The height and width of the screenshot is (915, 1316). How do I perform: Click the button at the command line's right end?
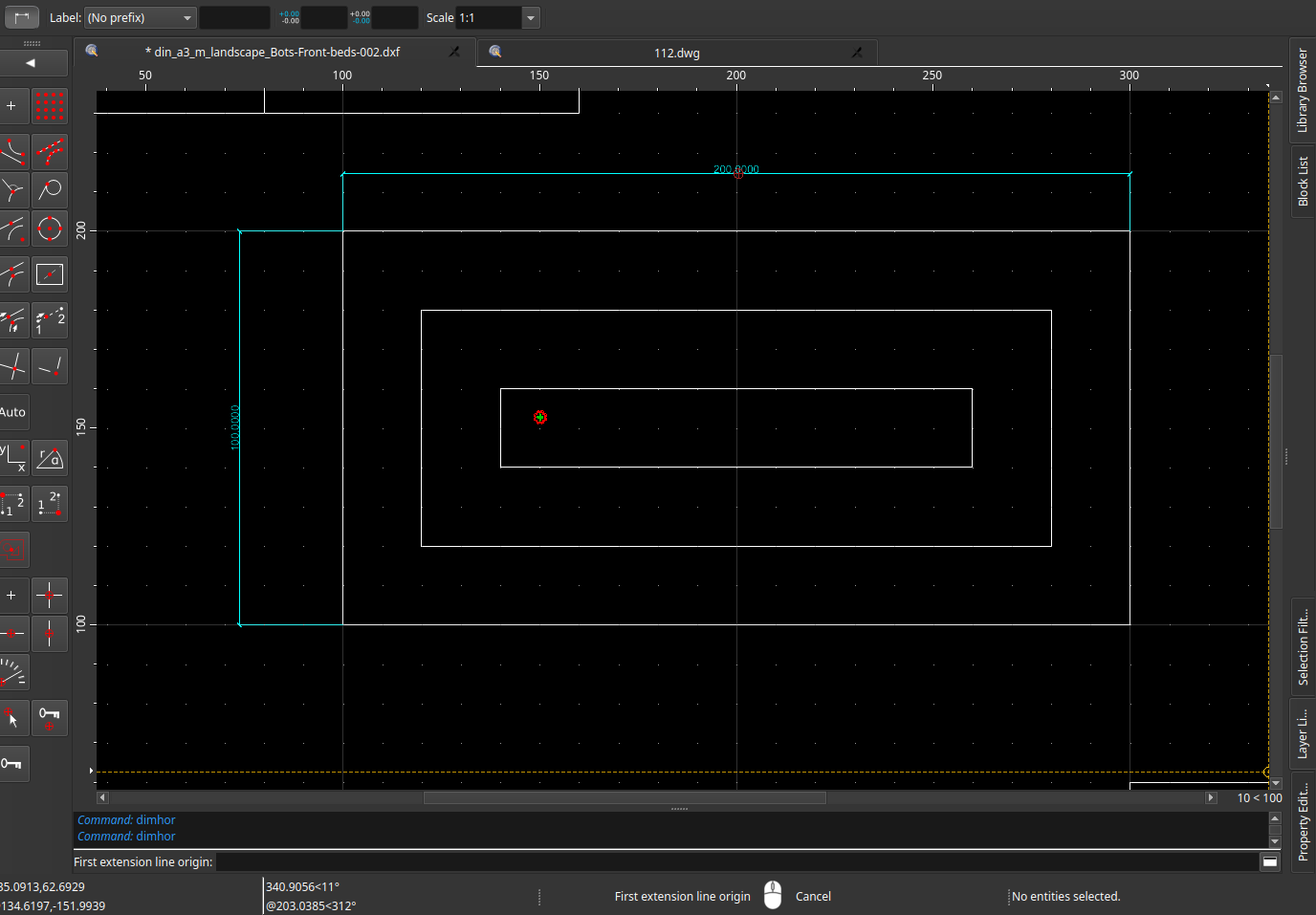[1270, 861]
